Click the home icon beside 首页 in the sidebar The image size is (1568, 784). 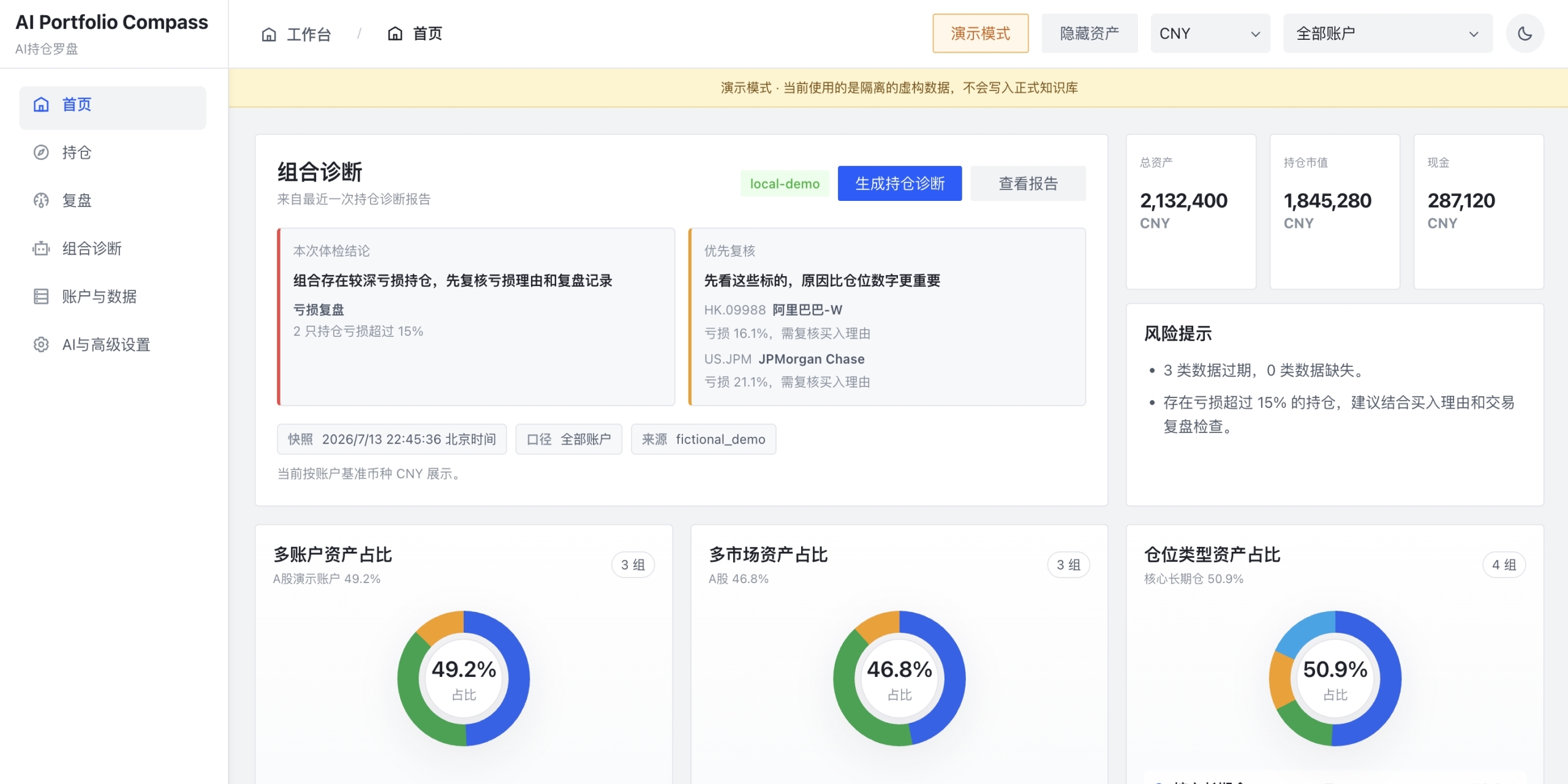41,105
